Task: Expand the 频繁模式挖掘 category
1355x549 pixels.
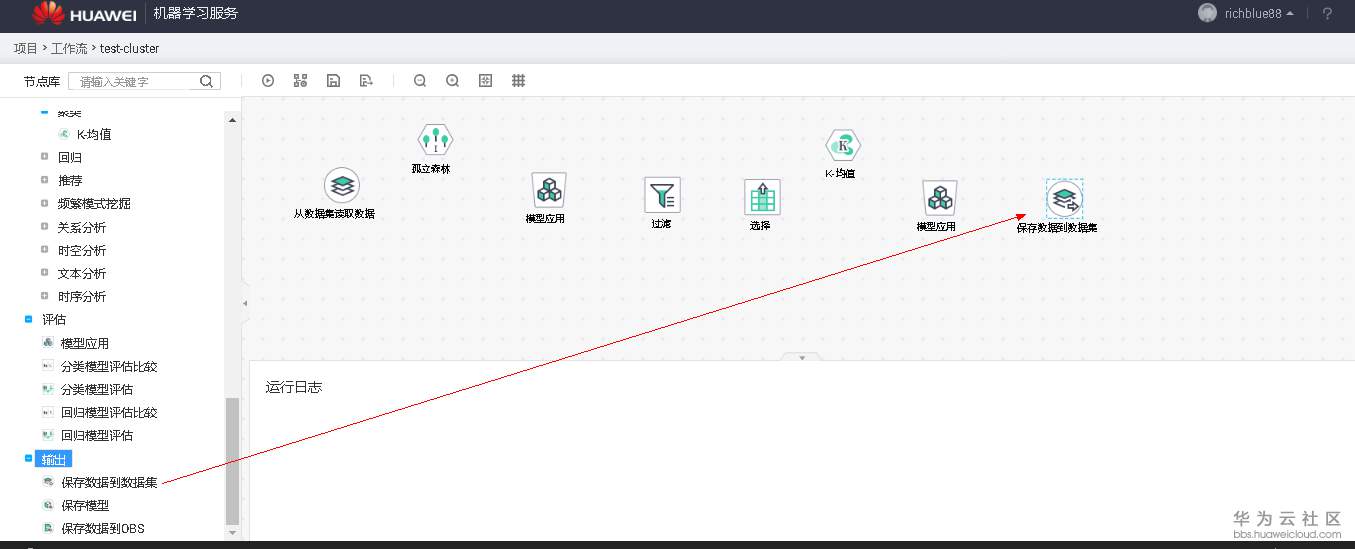Action: pos(44,203)
